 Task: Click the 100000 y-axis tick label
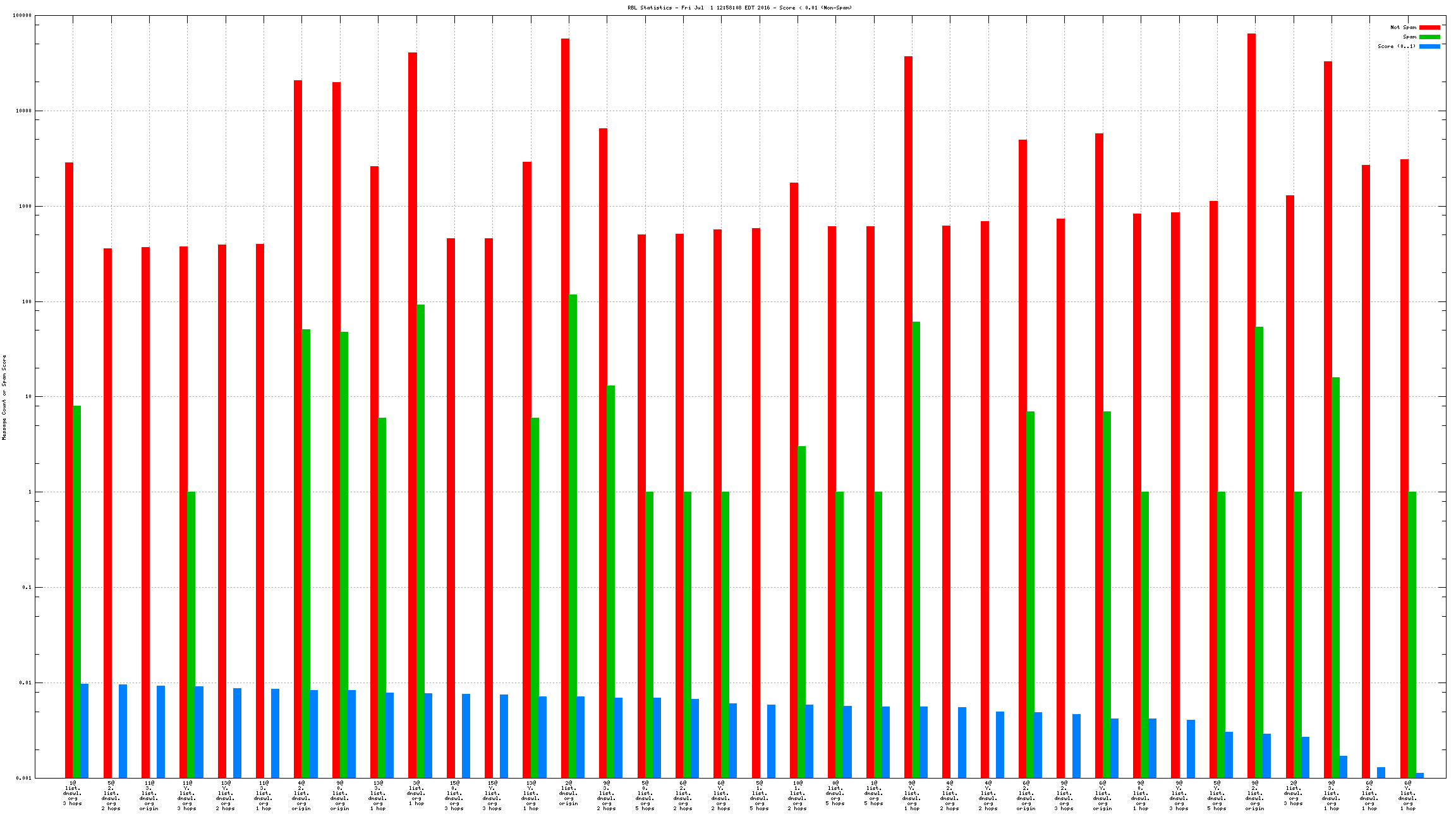point(22,16)
